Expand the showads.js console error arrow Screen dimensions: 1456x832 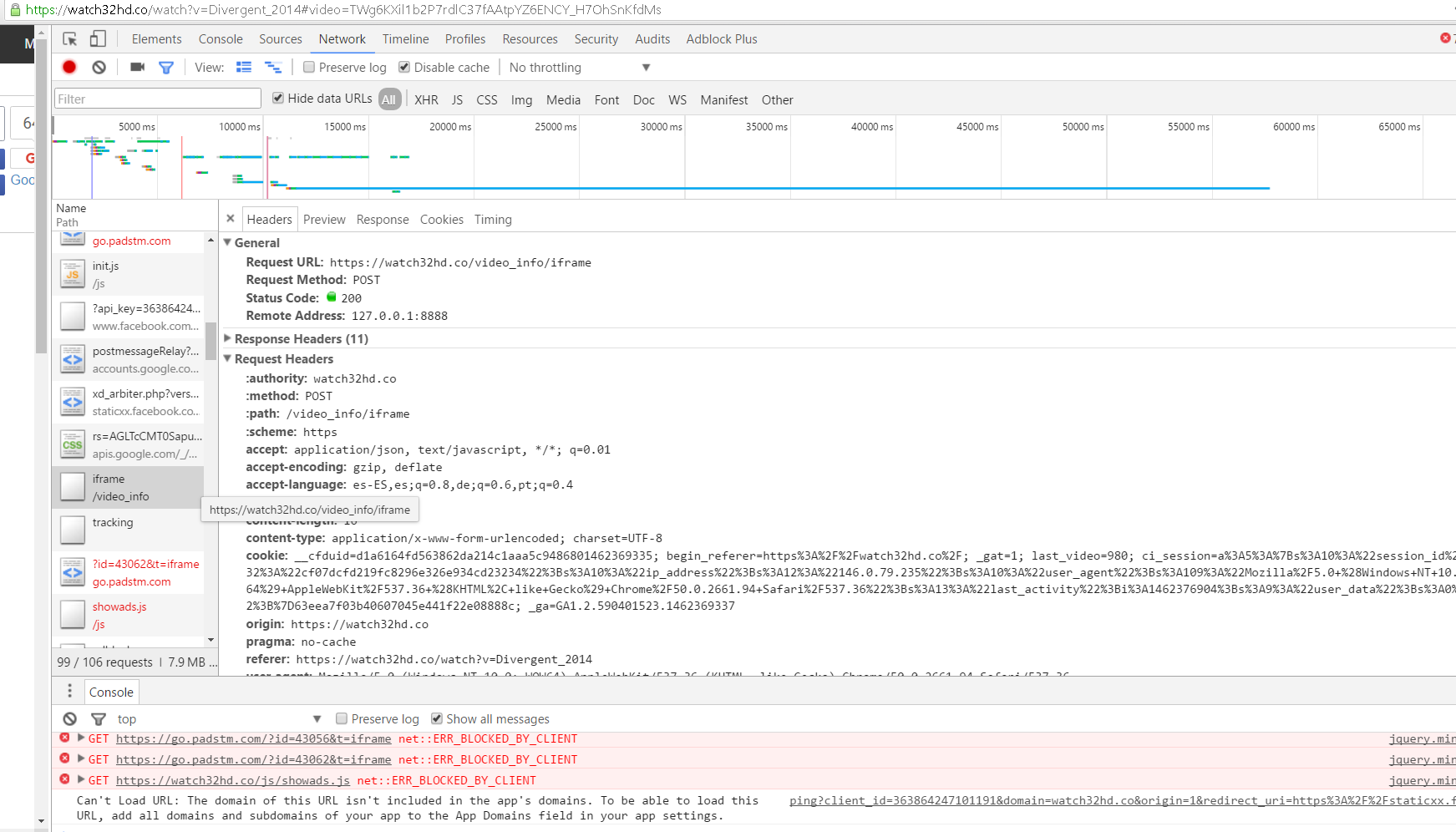click(x=81, y=779)
